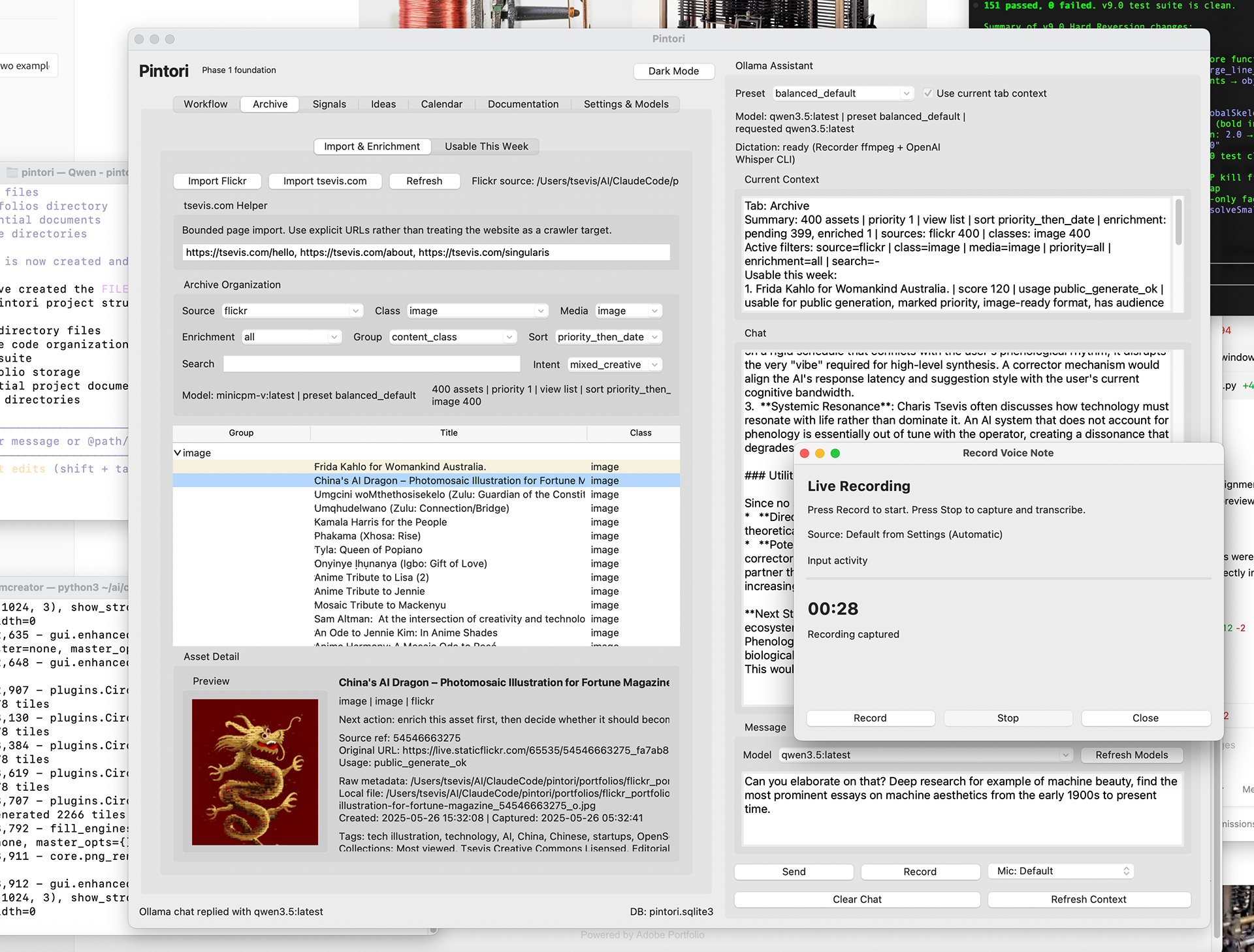The height and width of the screenshot is (952, 1254).
Task: Change the Intent mixed_creative dropdown
Action: tap(613, 364)
